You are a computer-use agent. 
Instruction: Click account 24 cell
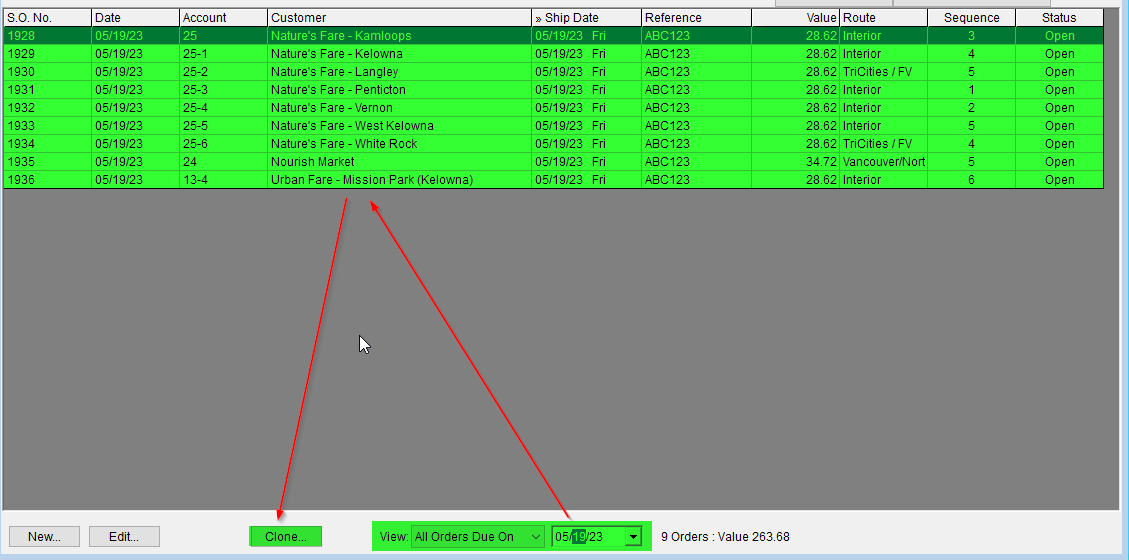pos(223,161)
